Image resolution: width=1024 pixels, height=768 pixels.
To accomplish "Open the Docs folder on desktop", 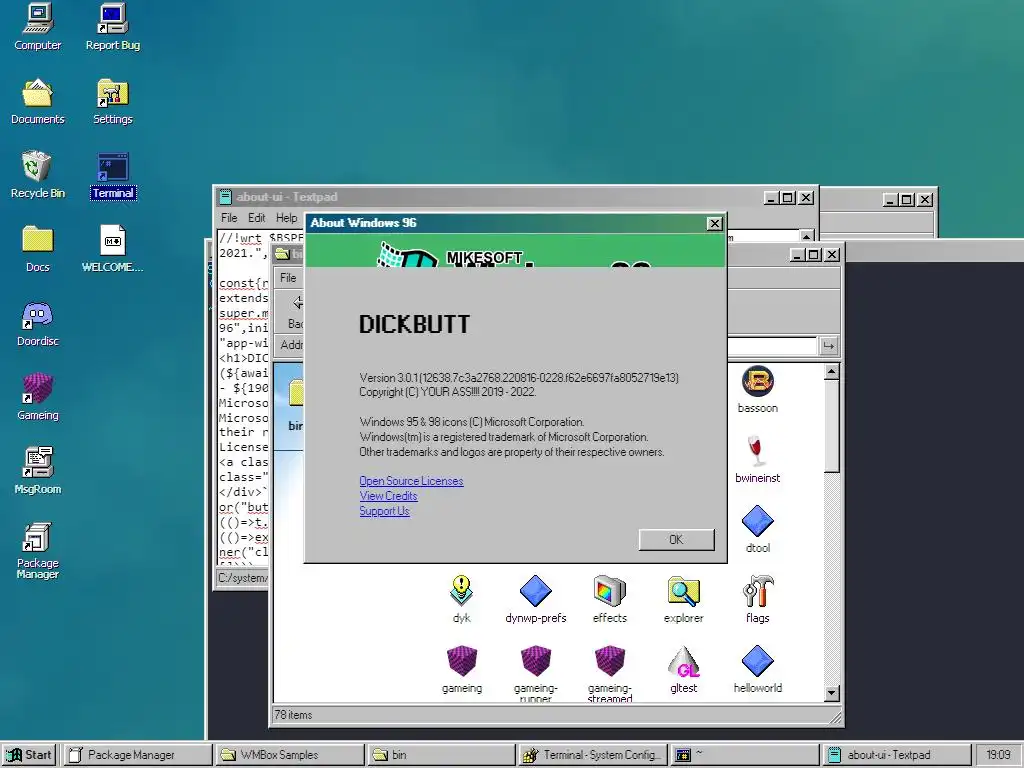I will (x=37, y=249).
